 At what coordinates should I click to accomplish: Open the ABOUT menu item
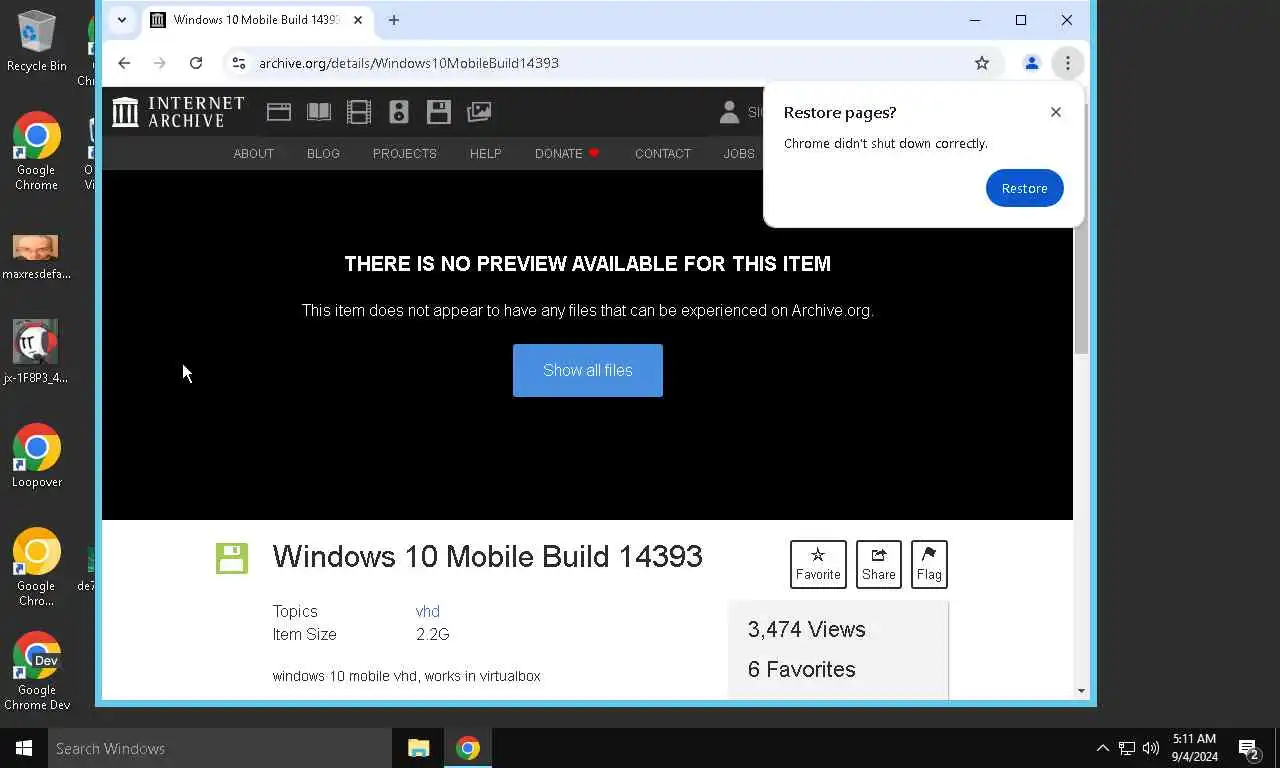pos(253,153)
